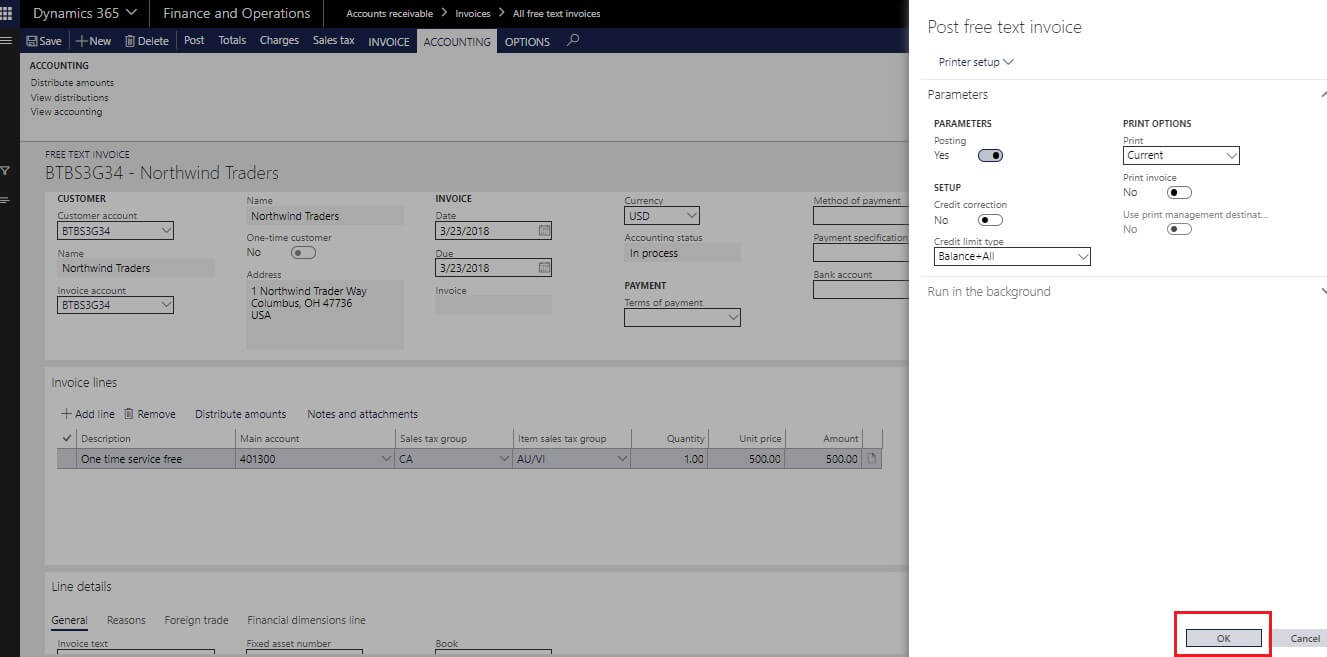This screenshot has width=1327, height=657.
Task: Toggle Use print management destination switch
Action: tap(1179, 229)
